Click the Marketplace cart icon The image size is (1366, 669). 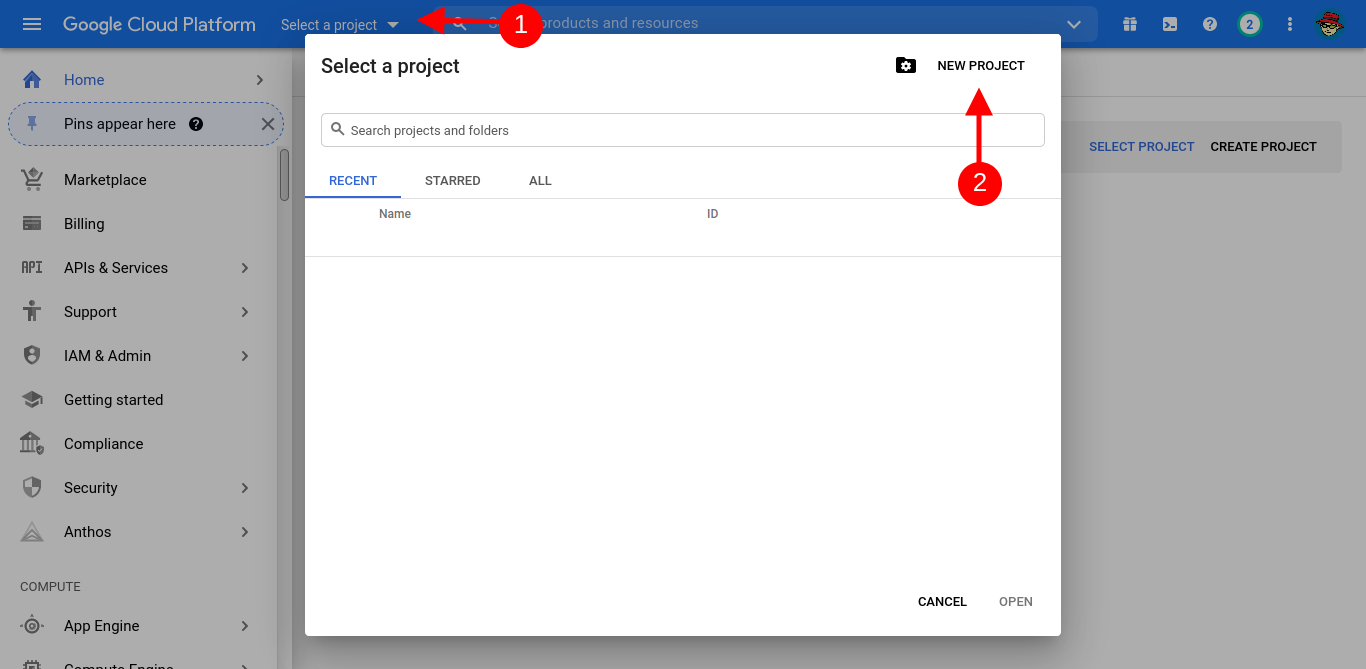[x=32, y=180]
